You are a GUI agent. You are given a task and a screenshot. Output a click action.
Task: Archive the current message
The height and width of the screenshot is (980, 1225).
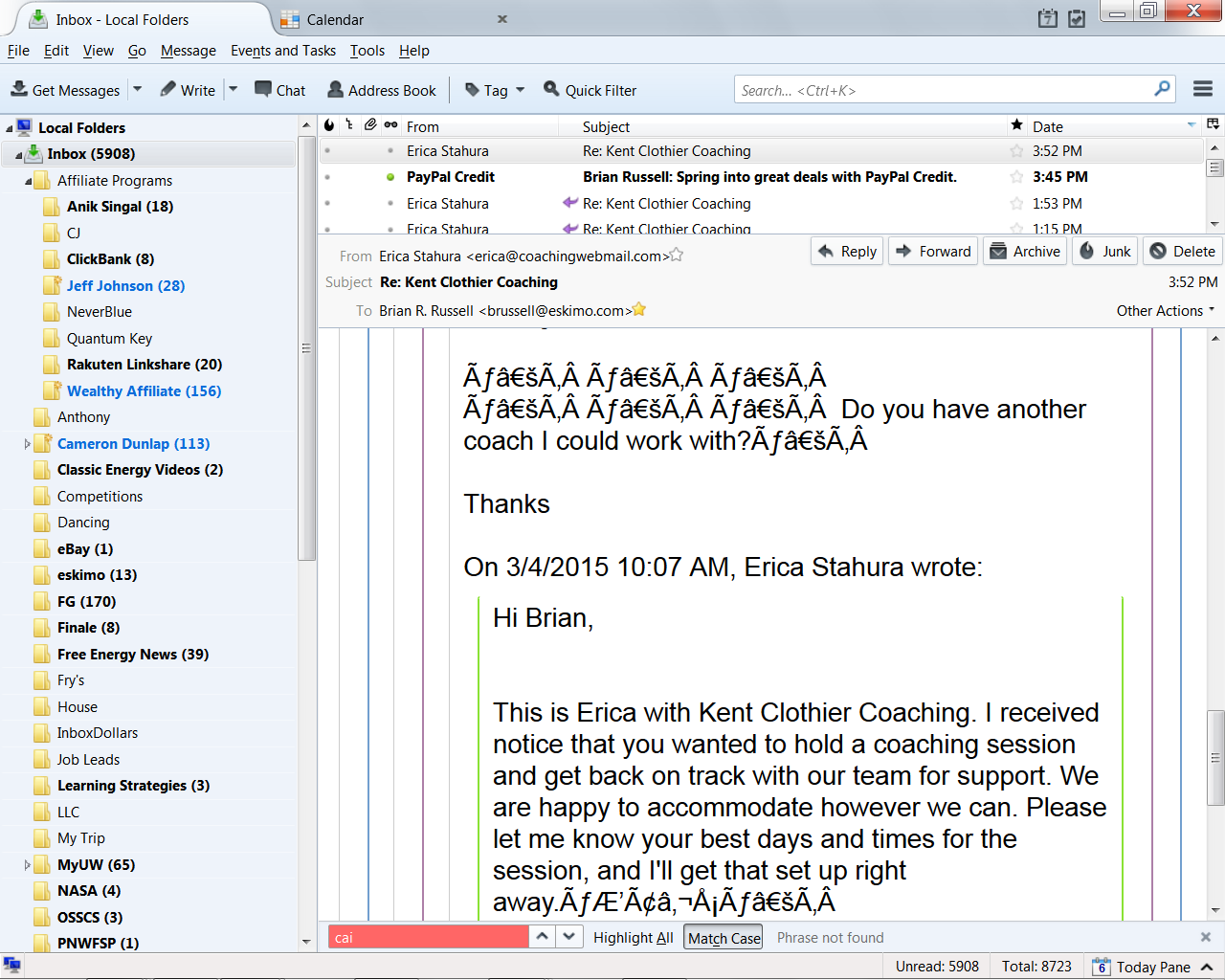coord(1024,251)
